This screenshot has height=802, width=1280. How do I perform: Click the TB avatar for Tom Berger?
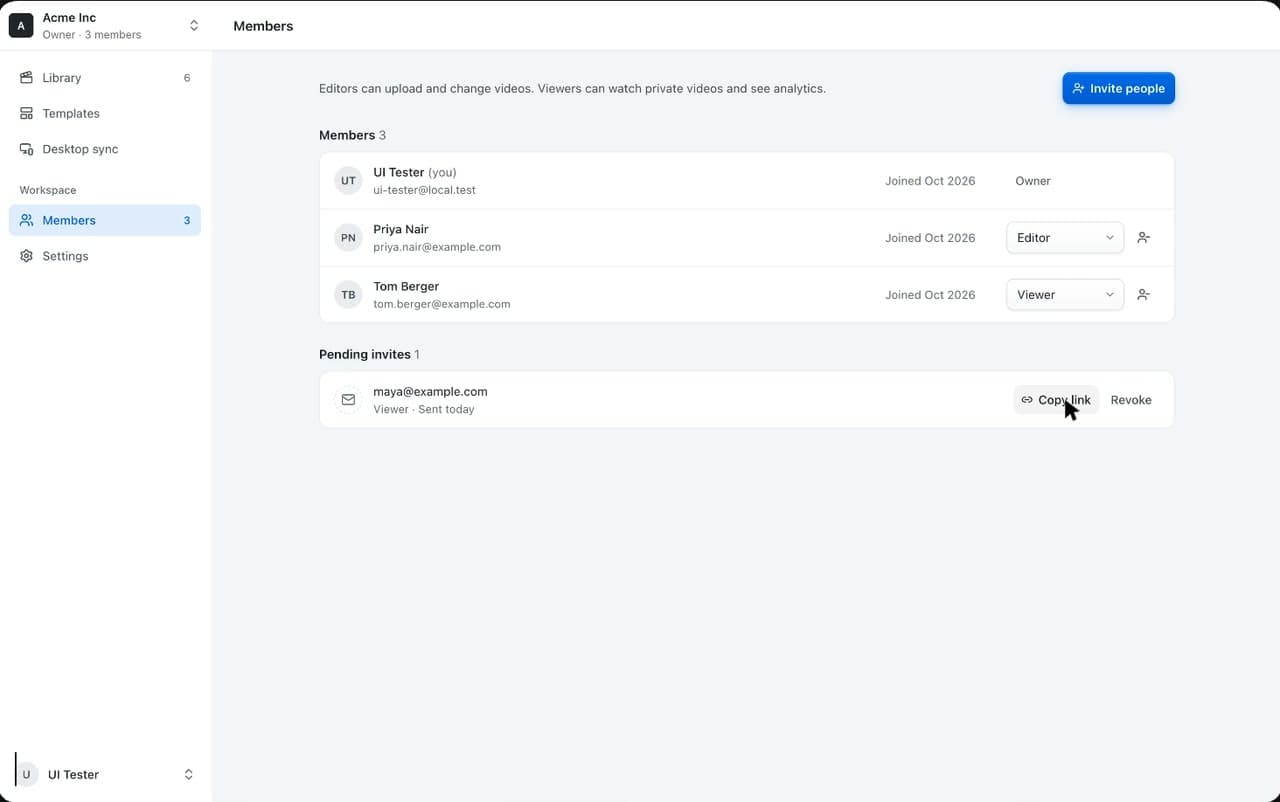348,295
